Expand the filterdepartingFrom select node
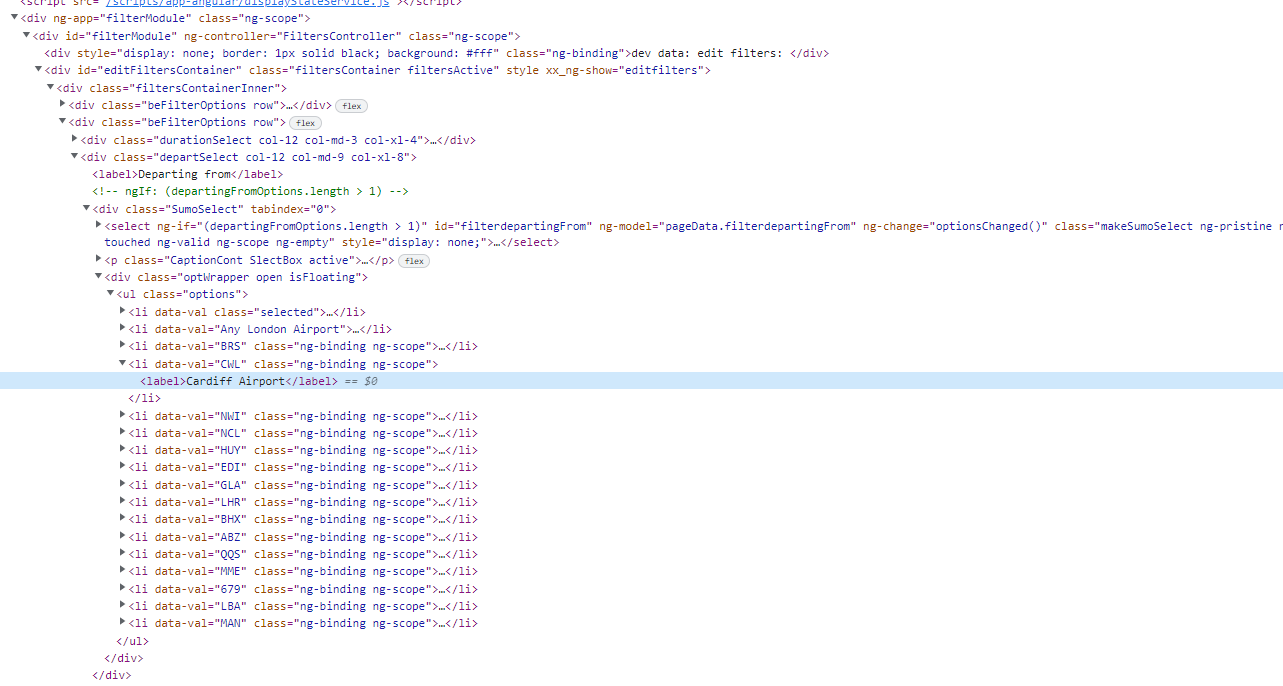This screenshot has height=686, width=1283. point(98,226)
